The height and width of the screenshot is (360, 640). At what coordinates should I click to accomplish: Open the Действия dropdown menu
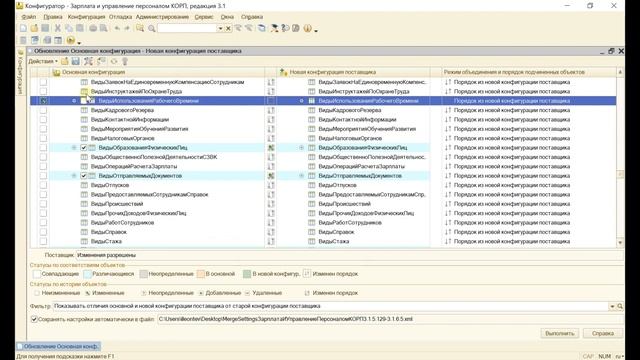pyautogui.click(x=42, y=61)
